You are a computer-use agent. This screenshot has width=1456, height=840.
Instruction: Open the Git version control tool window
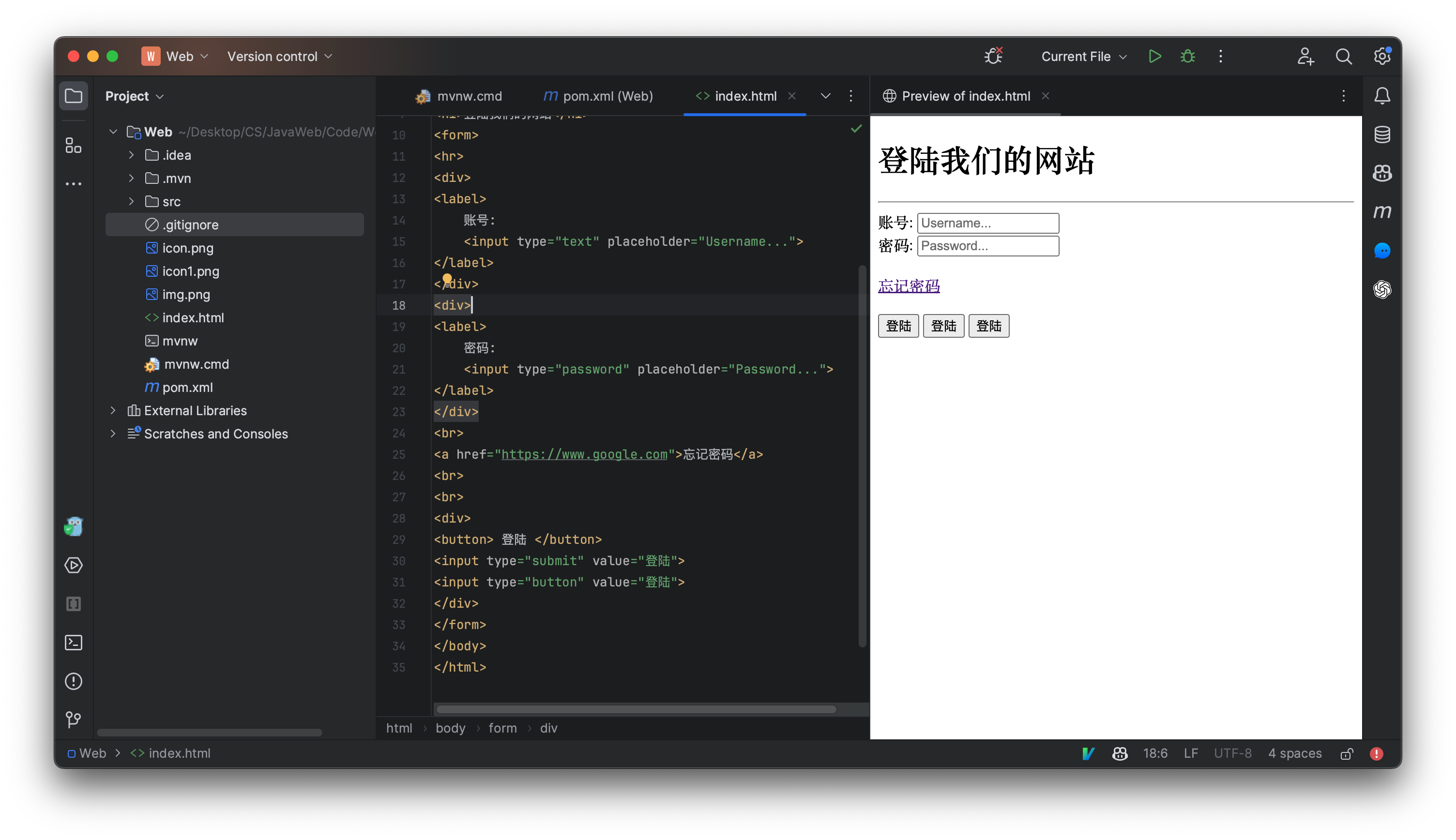[73, 720]
